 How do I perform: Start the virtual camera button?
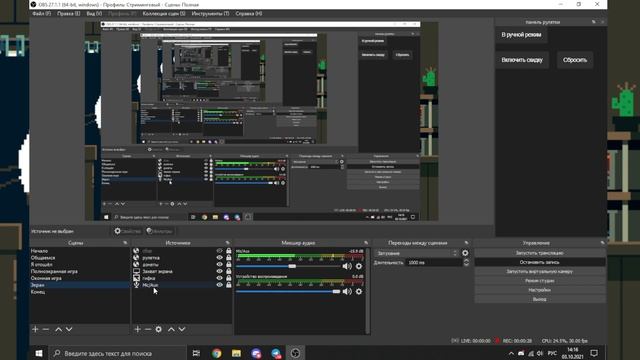click(x=540, y=271)
